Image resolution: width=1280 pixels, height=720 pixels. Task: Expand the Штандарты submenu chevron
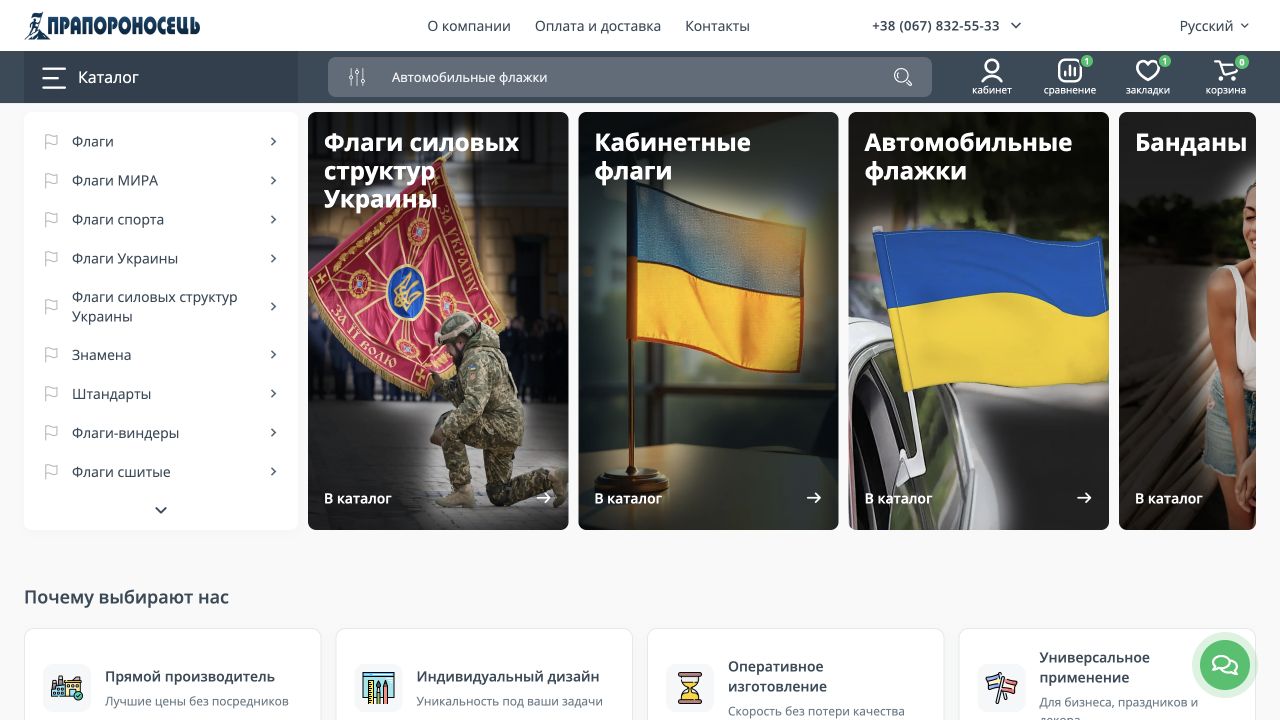click(273, 394)
